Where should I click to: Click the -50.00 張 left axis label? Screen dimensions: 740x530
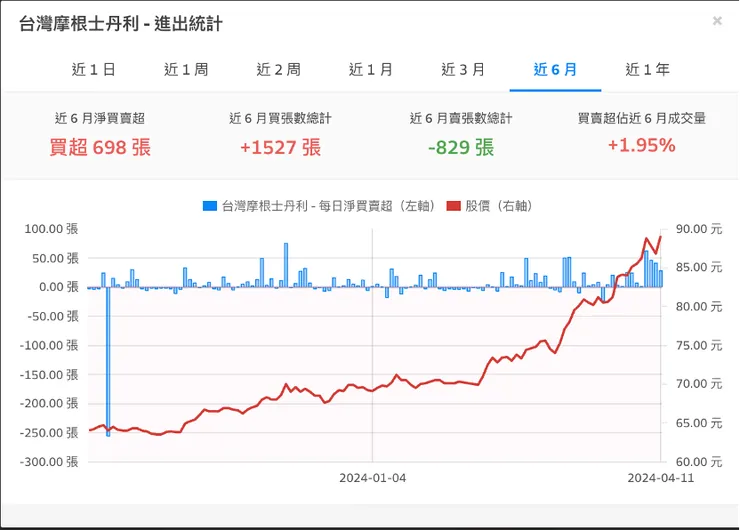tap(52, 316)
